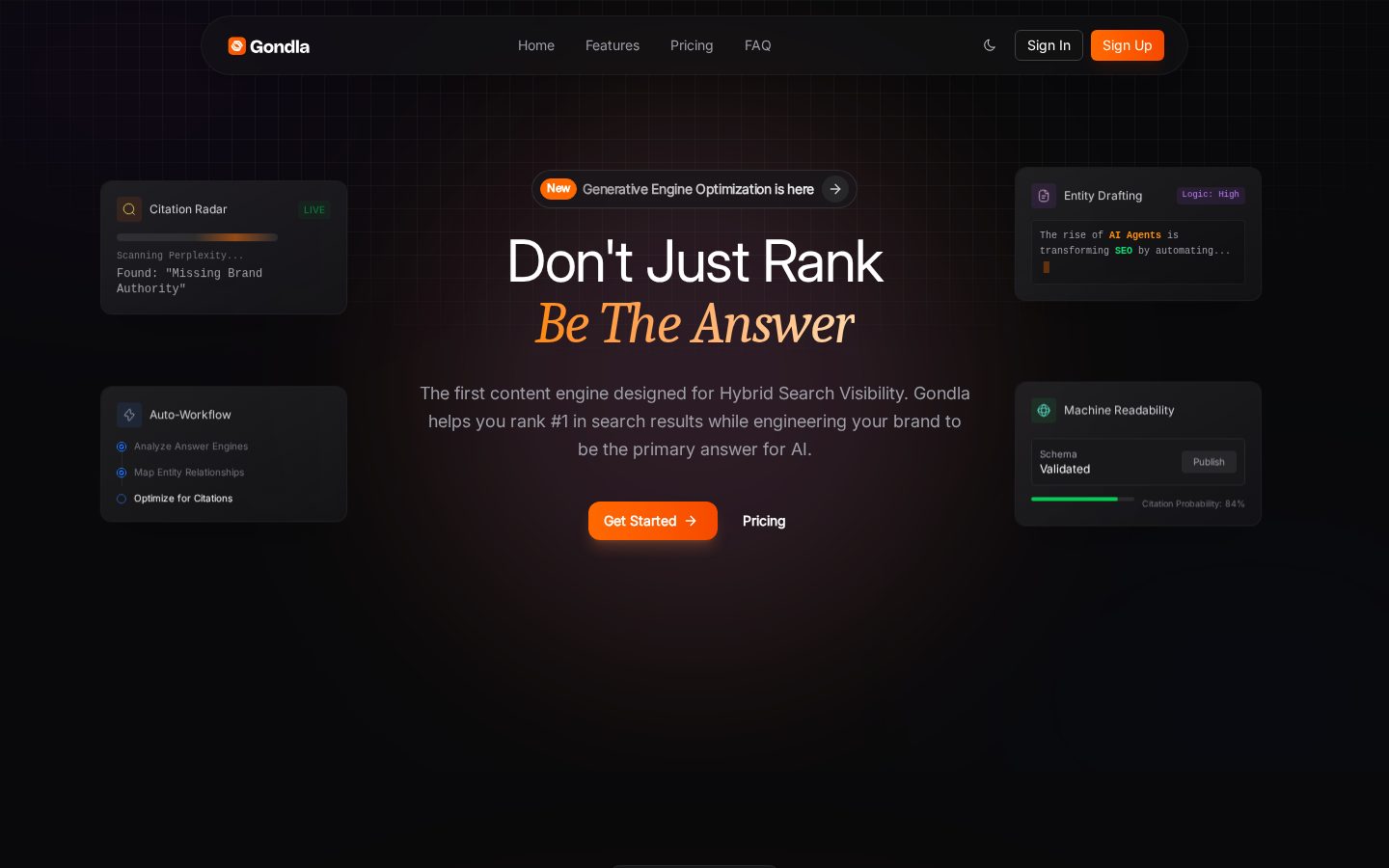Image resolution: width=1389 pixels, height=868 pixels.
Task: Select the Analyze Answer Engines step radio
Action: click(122, 447)
